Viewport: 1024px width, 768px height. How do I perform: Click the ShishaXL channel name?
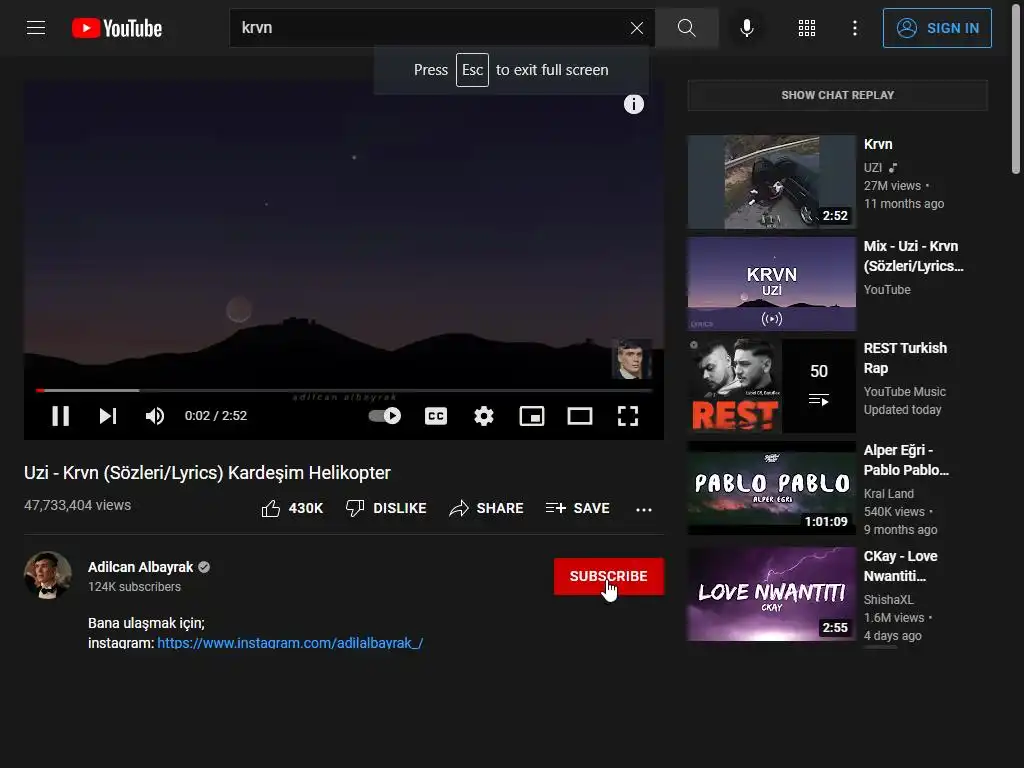pyautogui.click(x=888, y=600)
